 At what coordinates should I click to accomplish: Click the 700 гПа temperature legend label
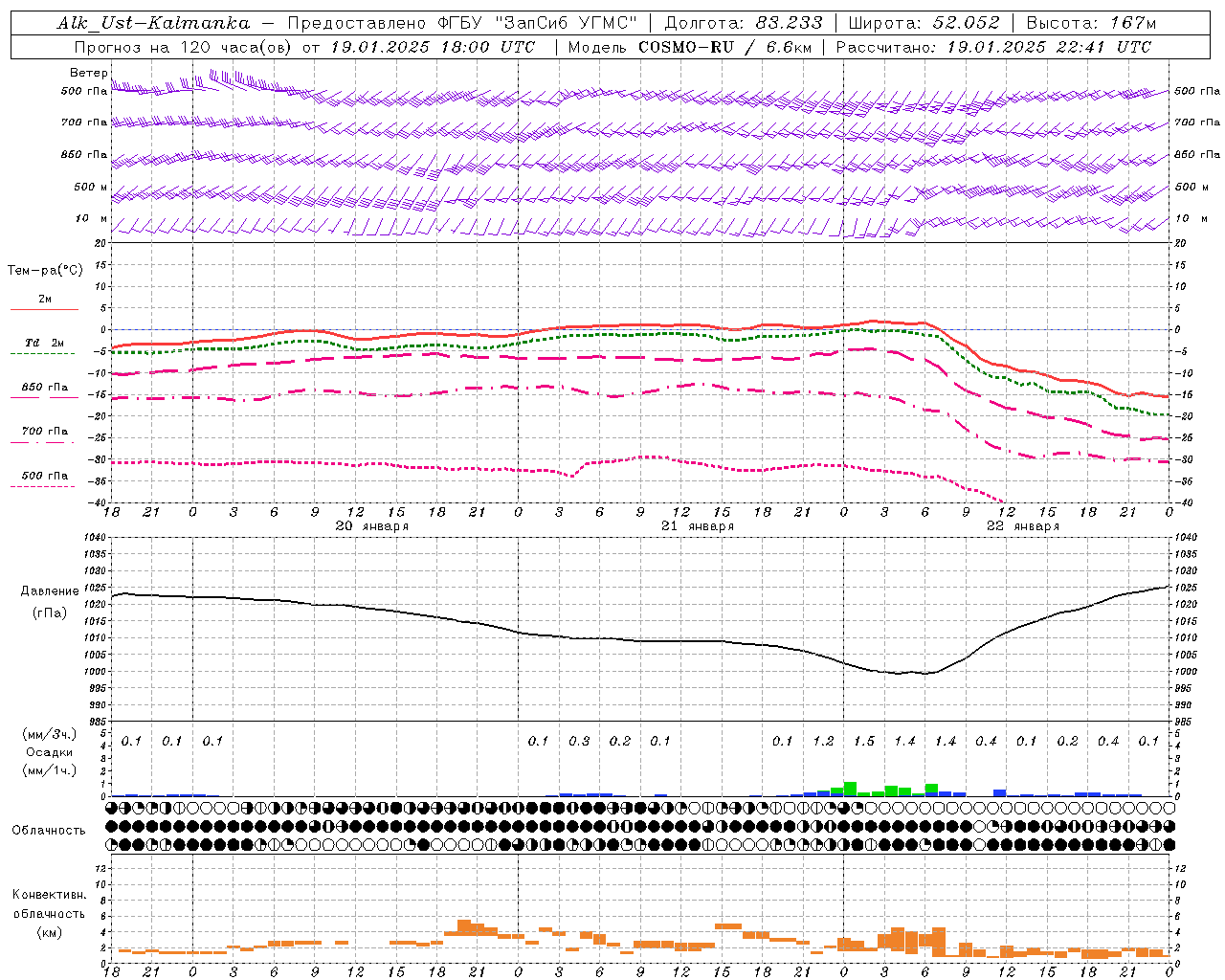[45, 432]
